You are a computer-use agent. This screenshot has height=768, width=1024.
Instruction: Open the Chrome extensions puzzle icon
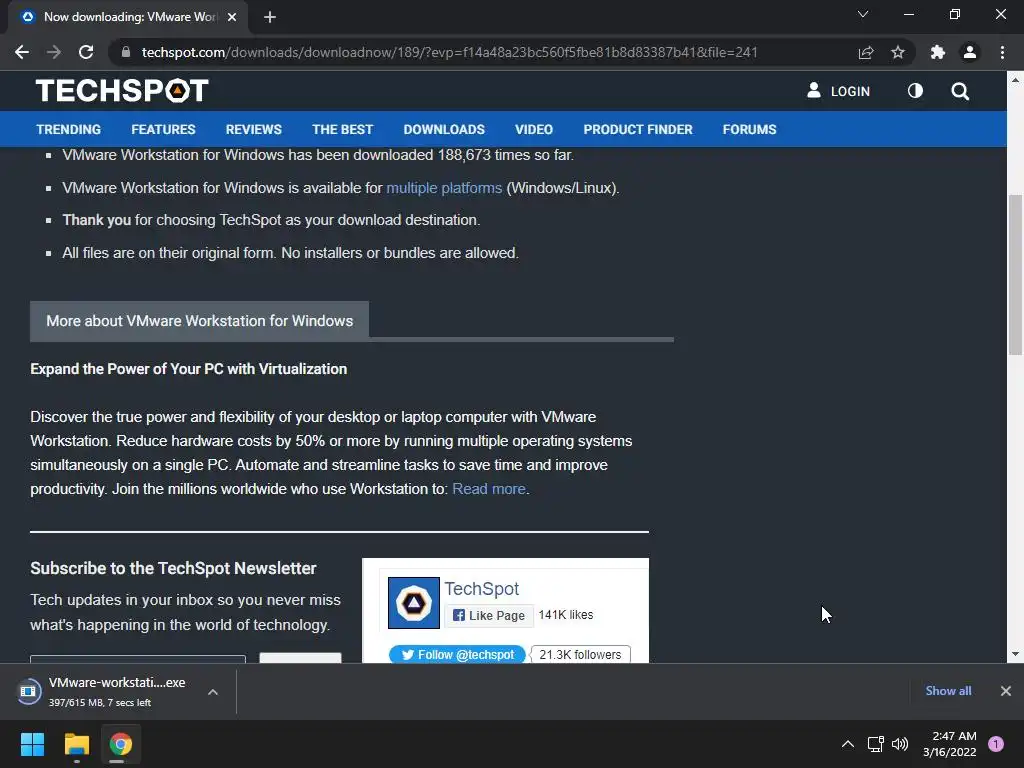938,52
